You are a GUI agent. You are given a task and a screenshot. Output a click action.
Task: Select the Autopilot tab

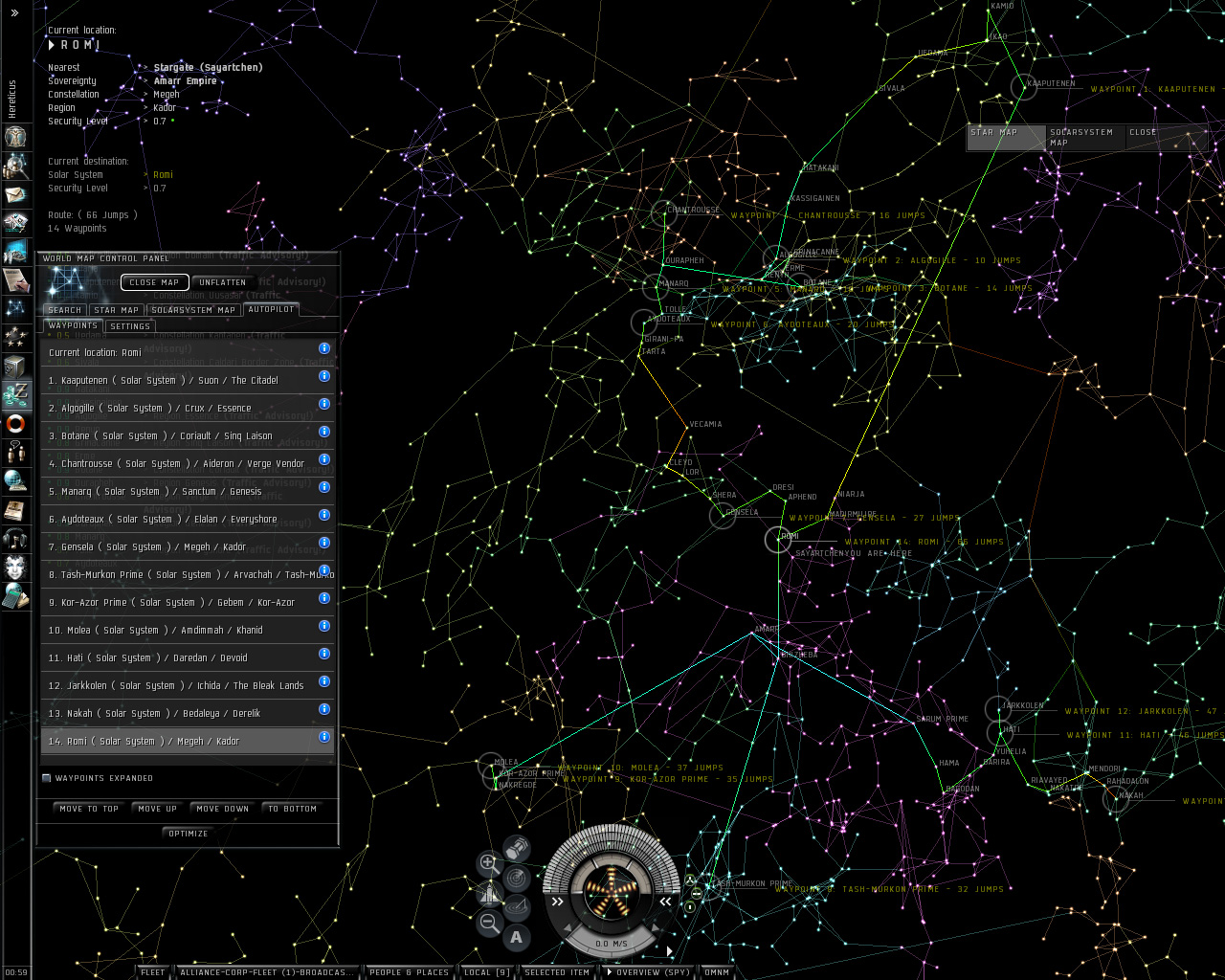click(271, 309)
